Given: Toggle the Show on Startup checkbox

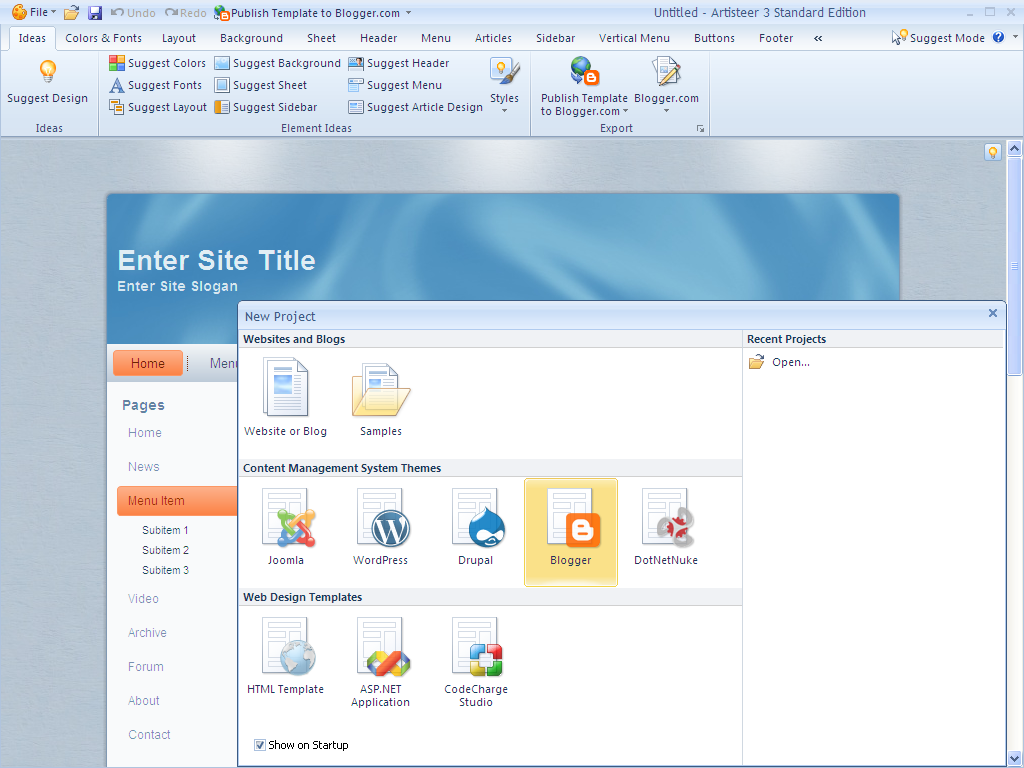Looking at the screenshot, I should click(260, 745).
